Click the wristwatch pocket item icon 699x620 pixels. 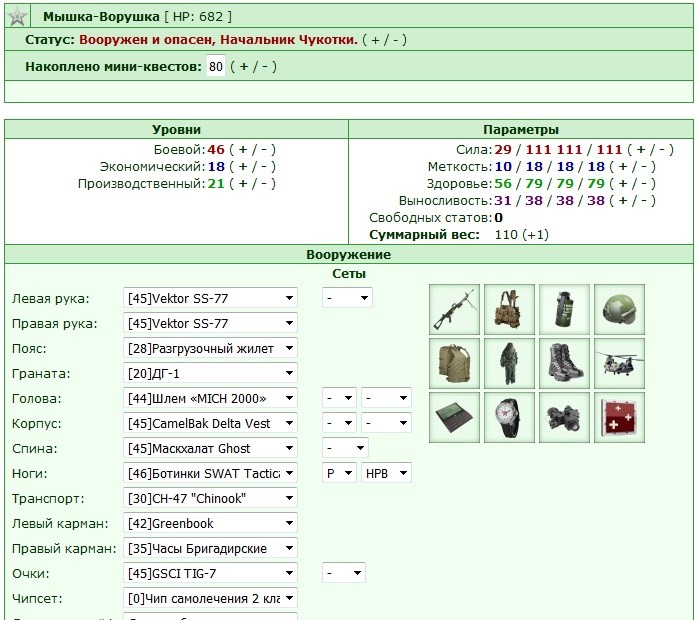[509, 418]
